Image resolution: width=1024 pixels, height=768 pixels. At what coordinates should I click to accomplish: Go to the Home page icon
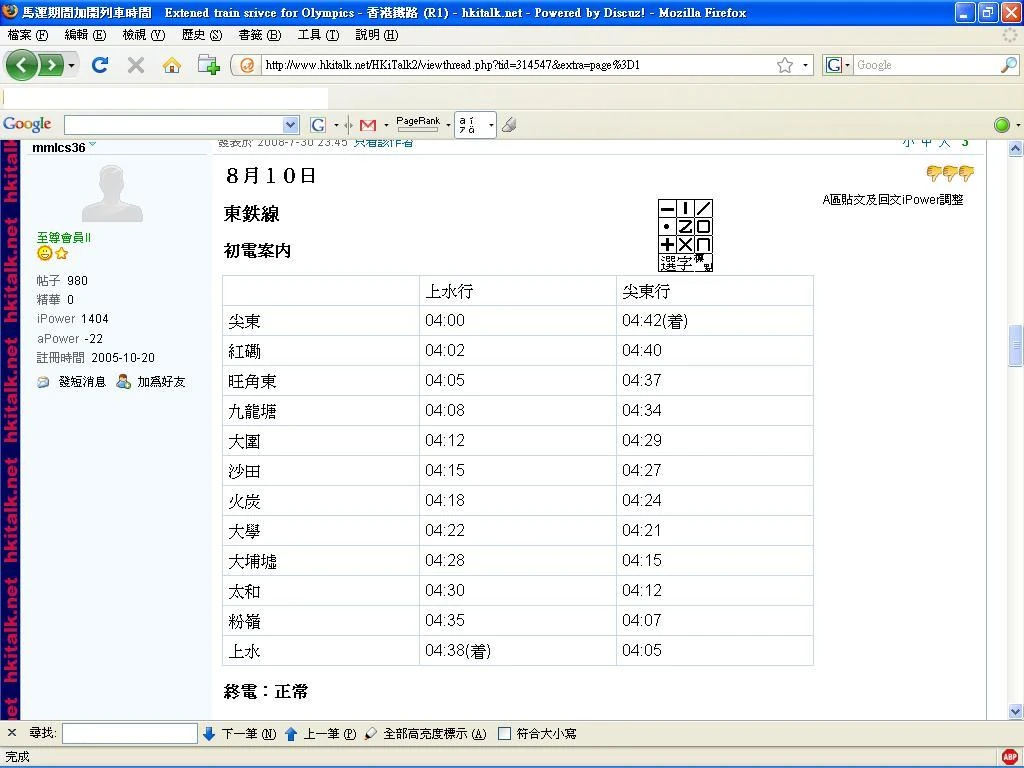tap(172, 65)
